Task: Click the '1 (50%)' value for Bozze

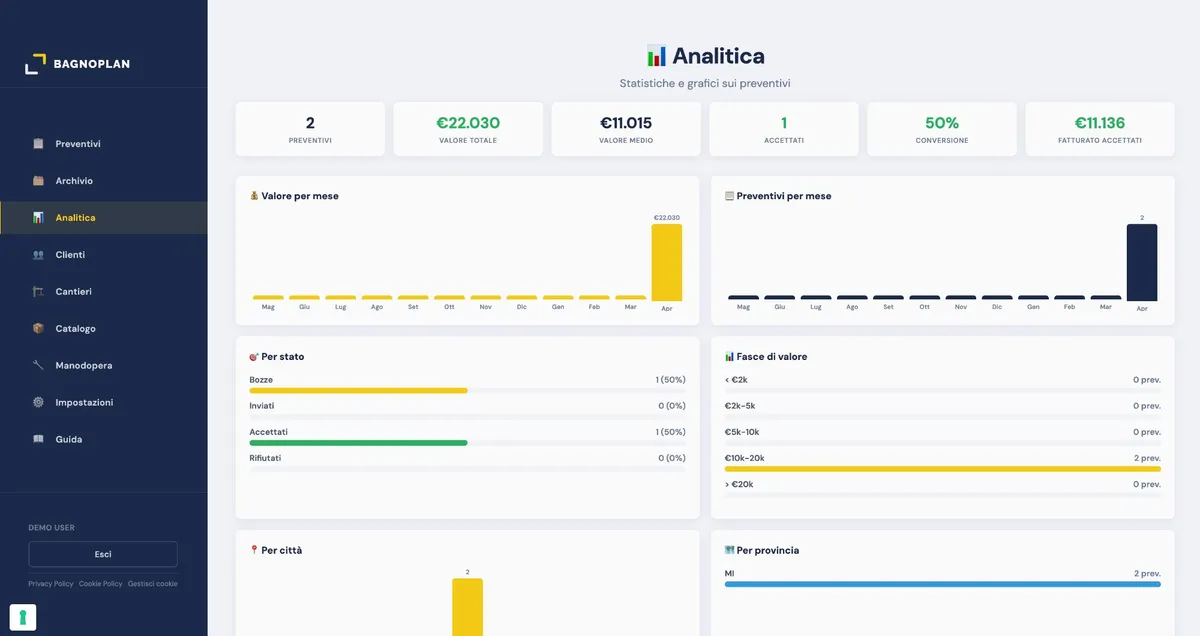Action: [x=670, y=380]
